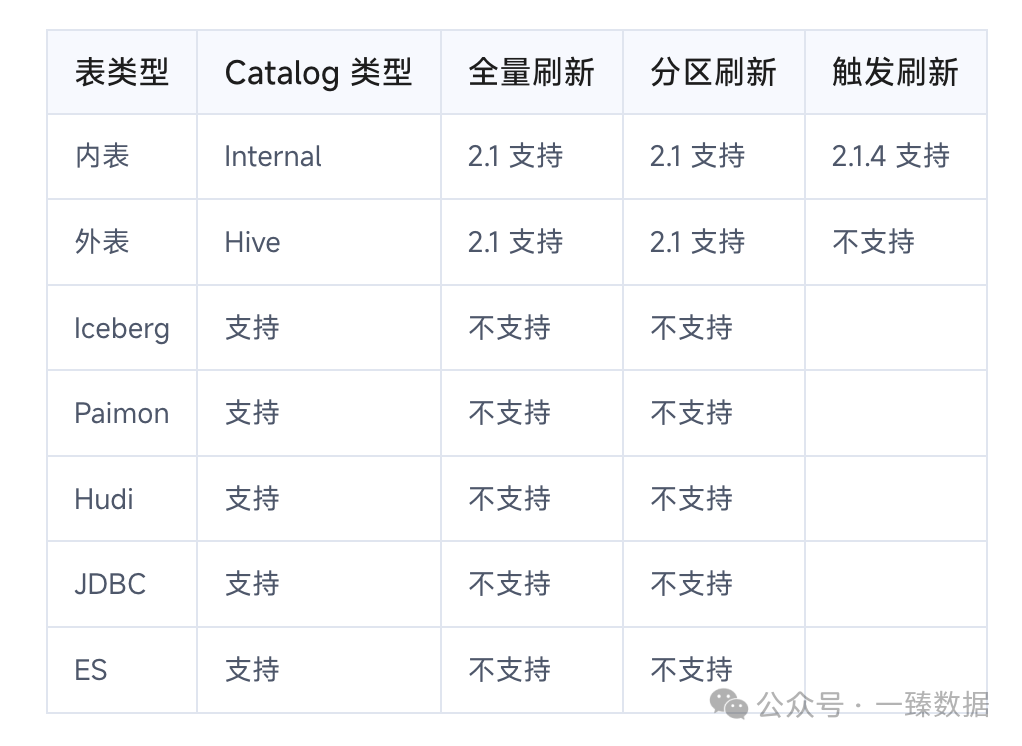The width and height of the screenshot is (1022, 746).
Task: Select the ES row label
Action: (91, 670)
